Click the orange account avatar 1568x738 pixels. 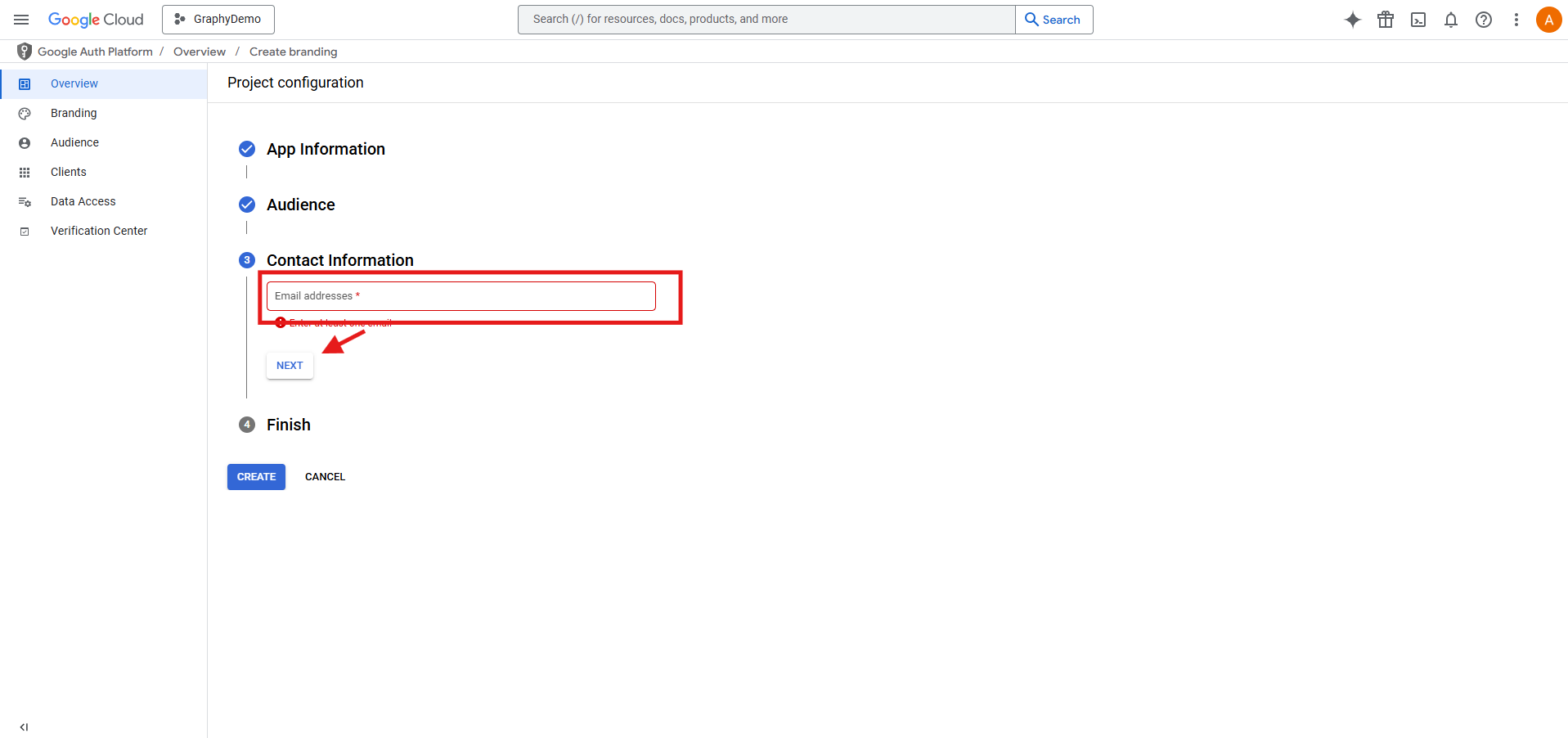pyautogui.click(x=1548, y=20)
